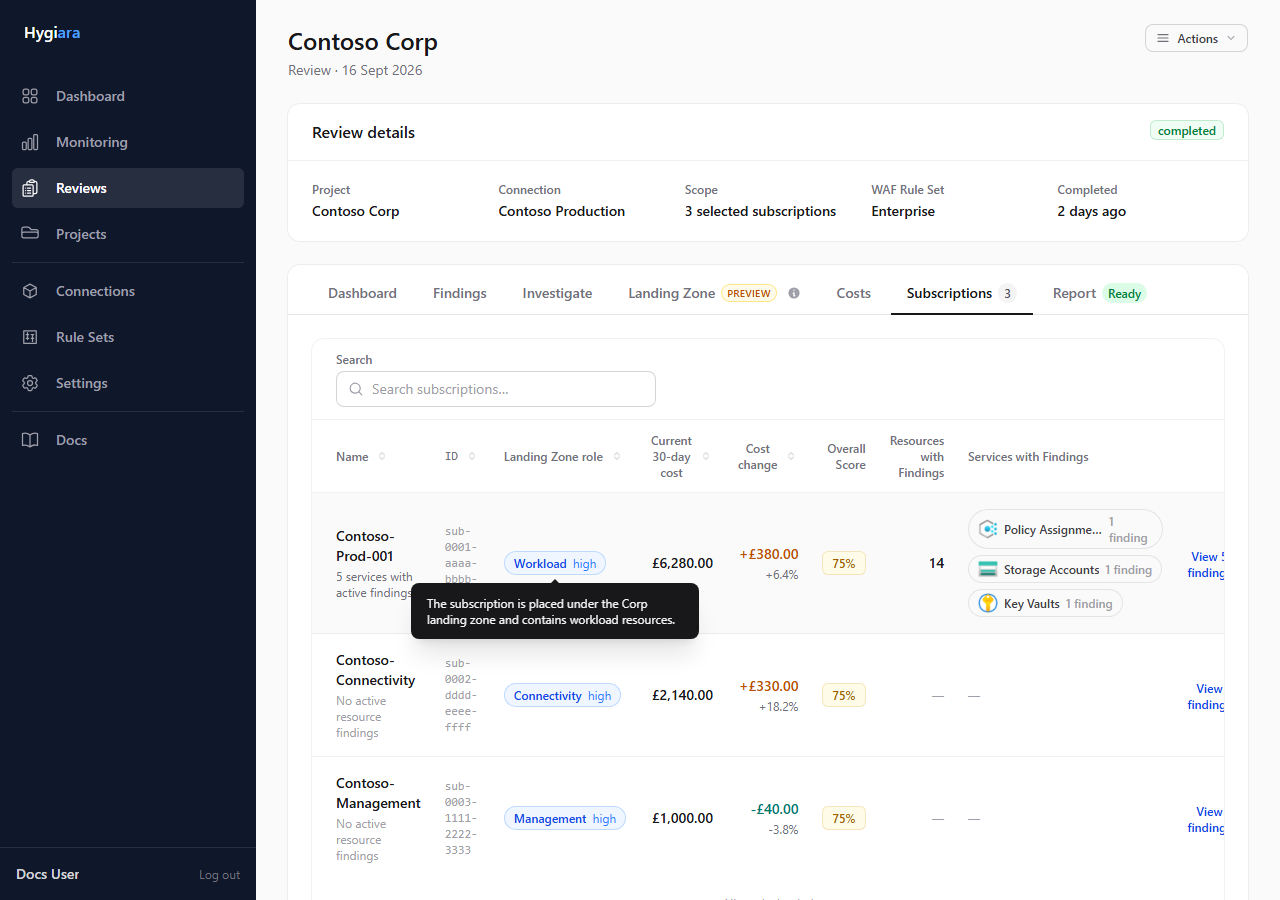Click the Landing Zone info icon

(794, 293)
